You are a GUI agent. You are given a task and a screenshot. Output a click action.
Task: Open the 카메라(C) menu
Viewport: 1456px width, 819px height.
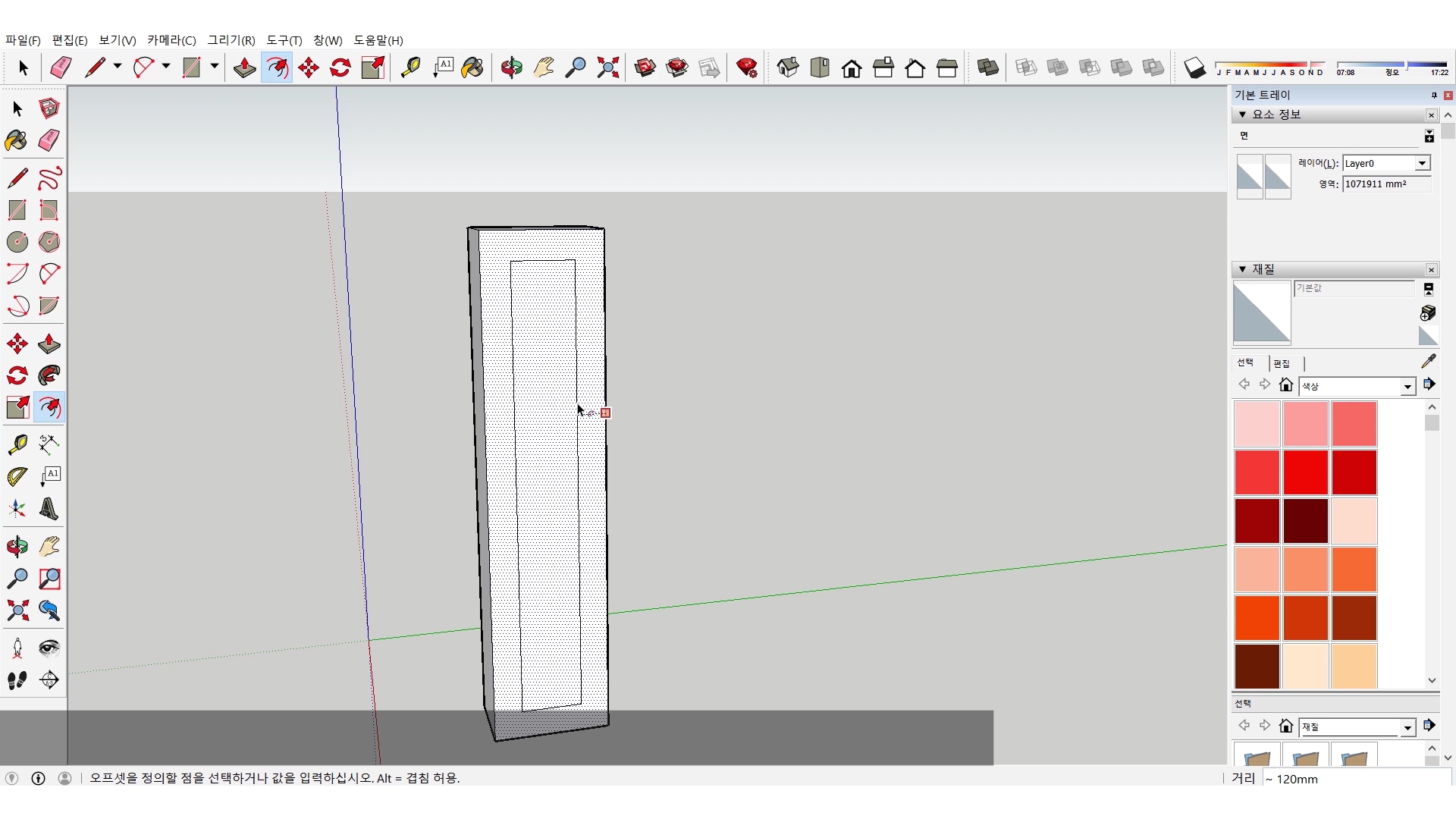(x=171, y=40)
